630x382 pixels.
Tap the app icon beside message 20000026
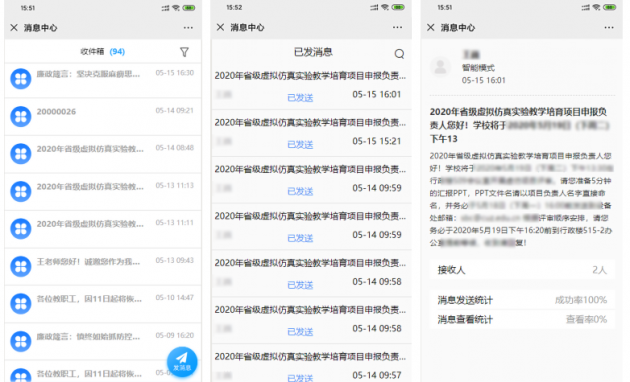pyautogui.click(x=20, y=116)
